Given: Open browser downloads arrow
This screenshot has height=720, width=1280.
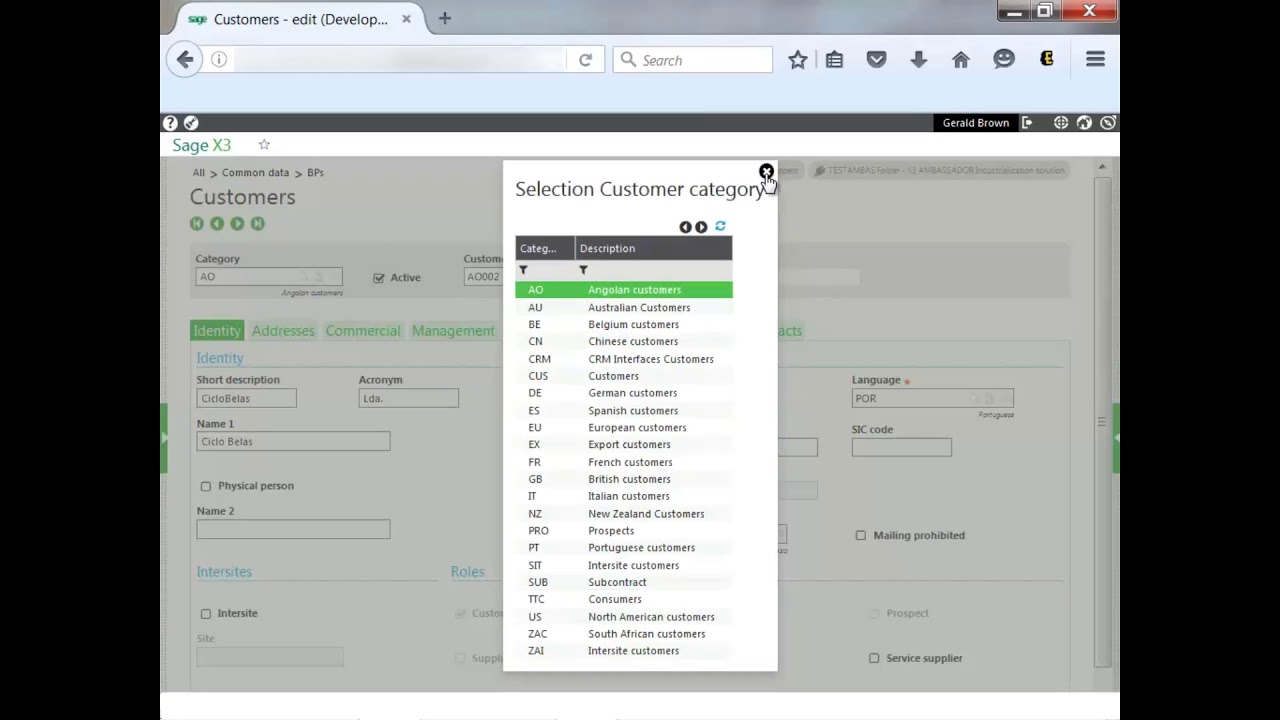Looking at the screenshot, I should point(918,60).
